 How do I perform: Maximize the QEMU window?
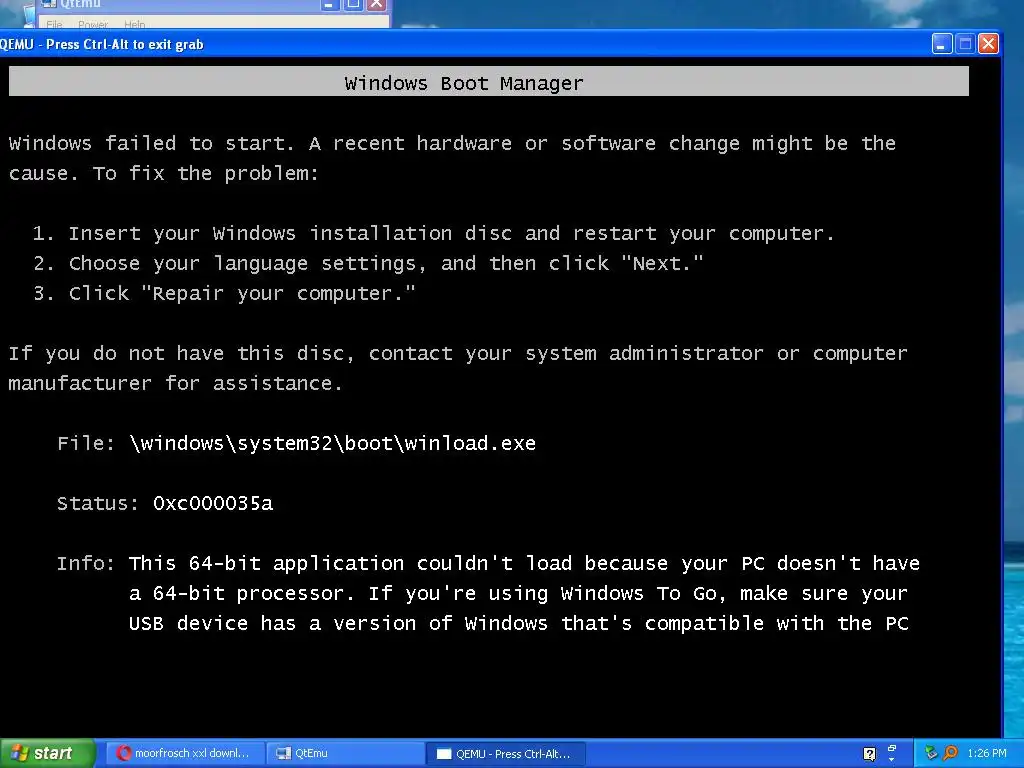coord(965,44)
